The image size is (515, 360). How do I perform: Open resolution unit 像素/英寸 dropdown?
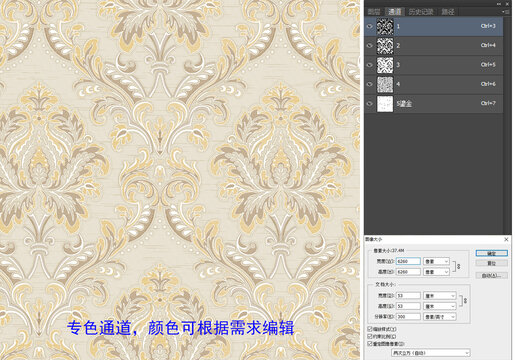click(440, 317)
